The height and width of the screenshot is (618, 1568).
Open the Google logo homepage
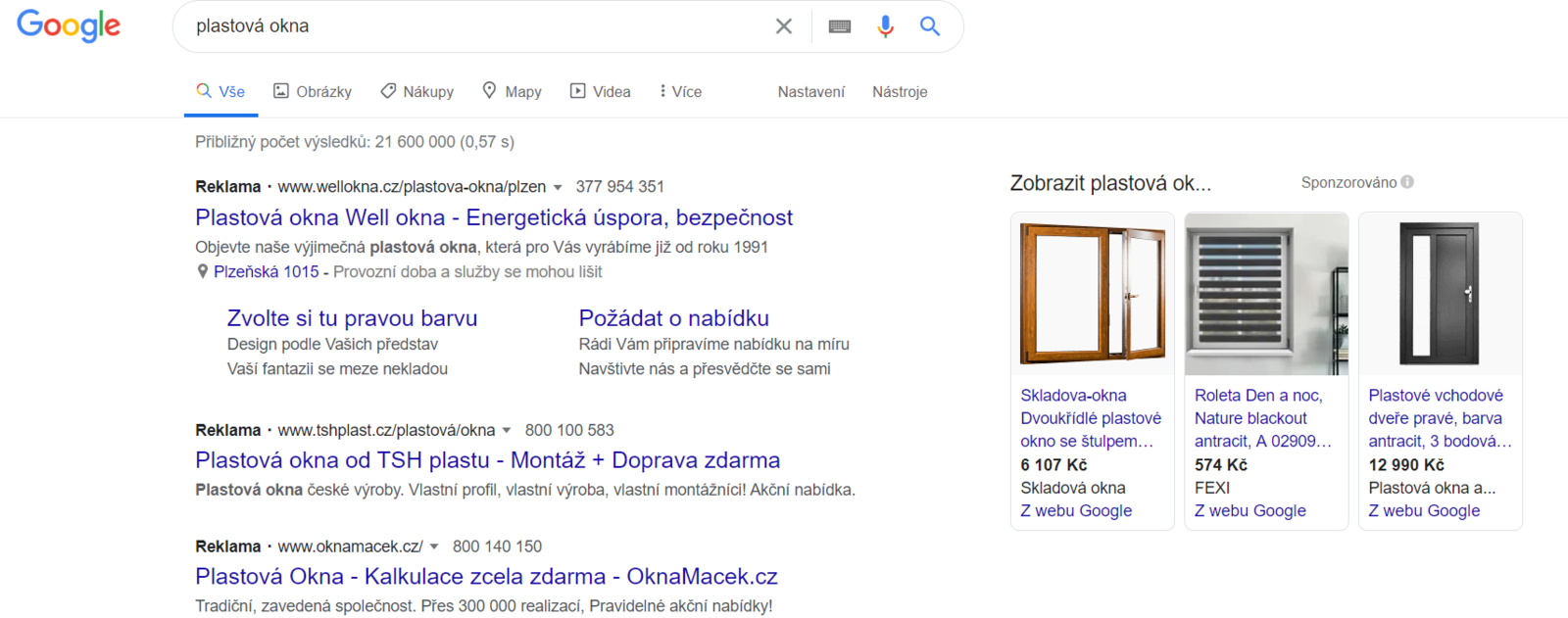click(69, 25)
